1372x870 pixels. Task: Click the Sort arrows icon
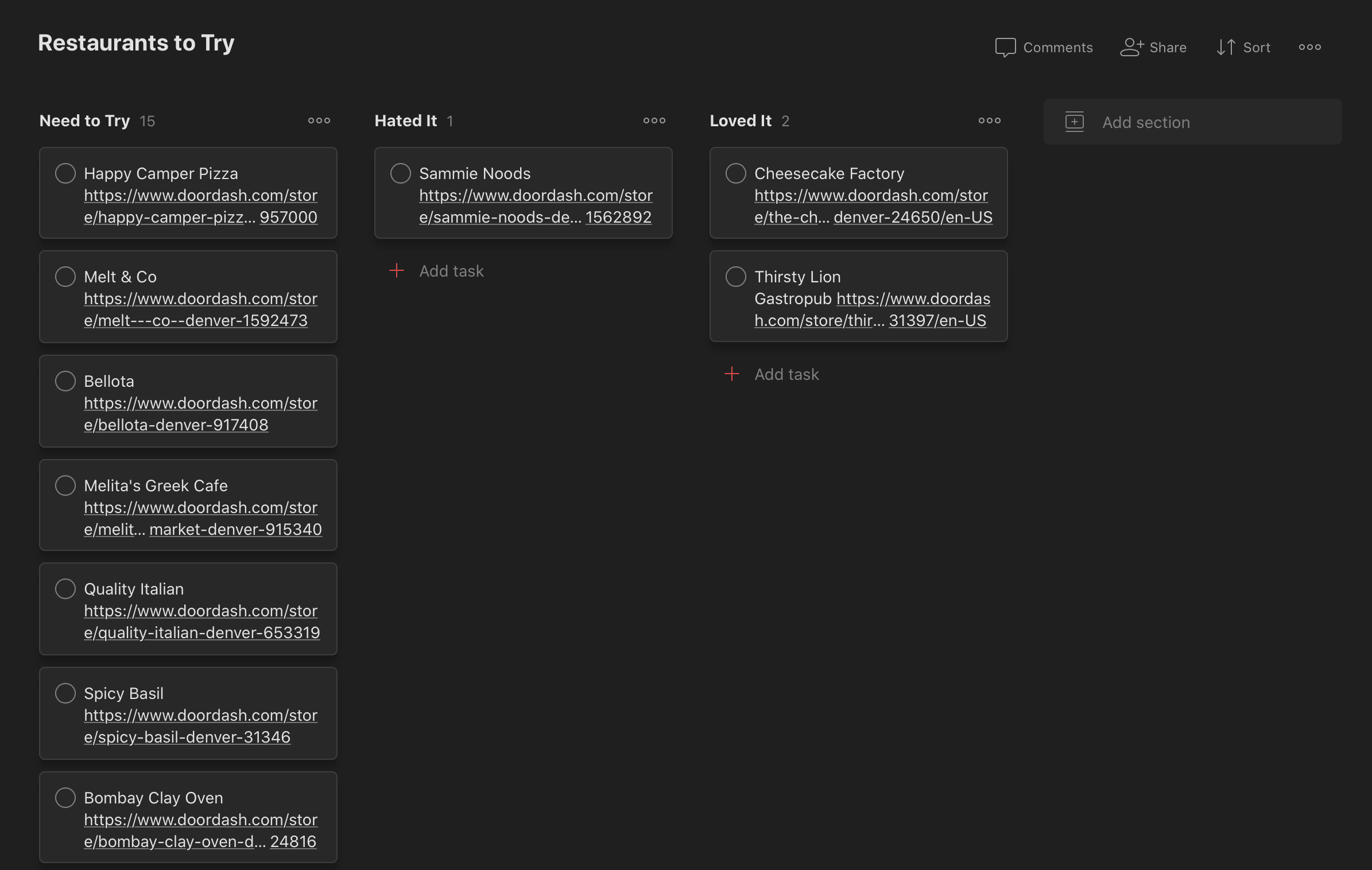coord(1226,47)
